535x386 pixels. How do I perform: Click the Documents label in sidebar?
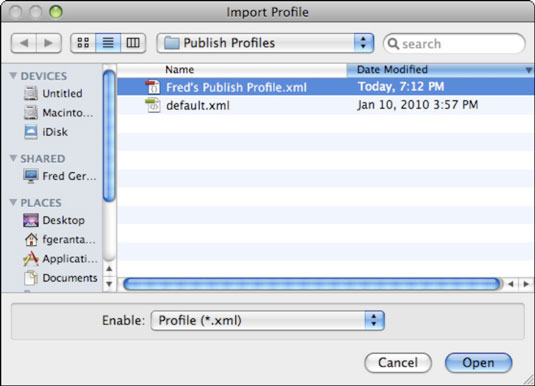coord(70,278)
